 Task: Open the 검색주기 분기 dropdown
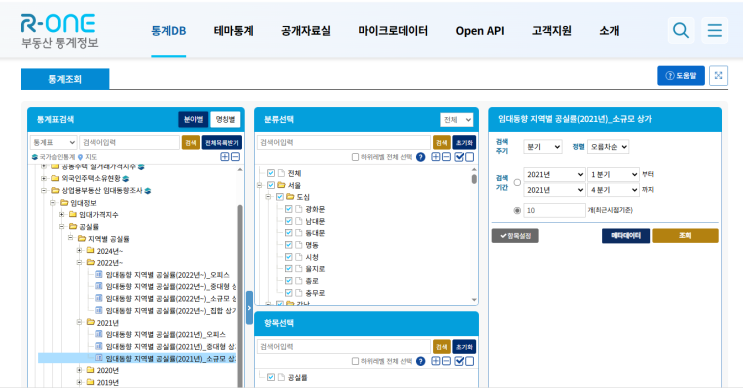pyautogui.click(x=543, y=147)
